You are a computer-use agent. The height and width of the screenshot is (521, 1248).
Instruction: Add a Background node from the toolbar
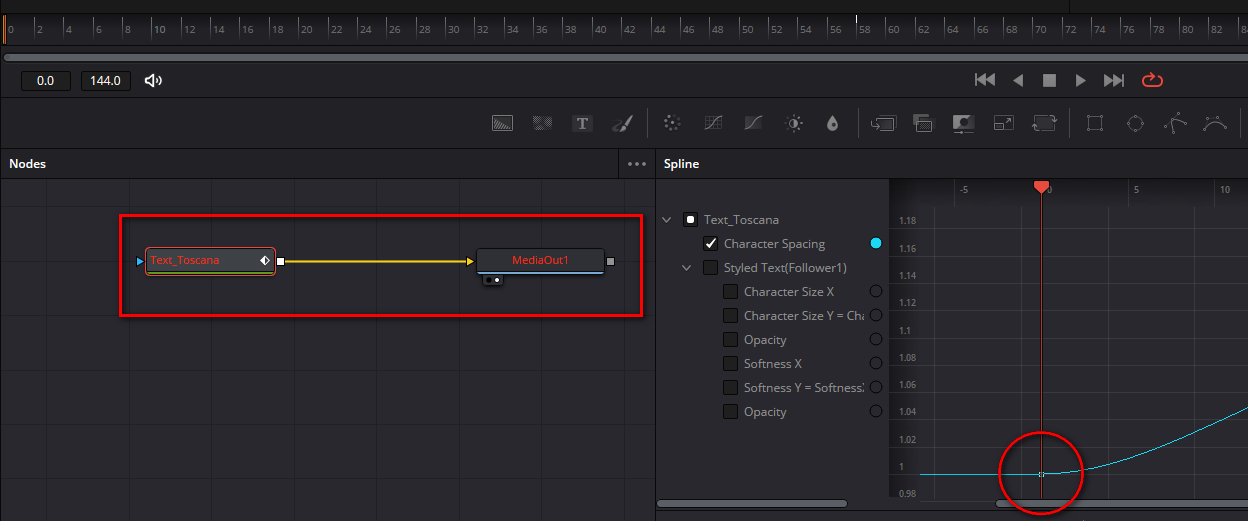pos(502,123)
